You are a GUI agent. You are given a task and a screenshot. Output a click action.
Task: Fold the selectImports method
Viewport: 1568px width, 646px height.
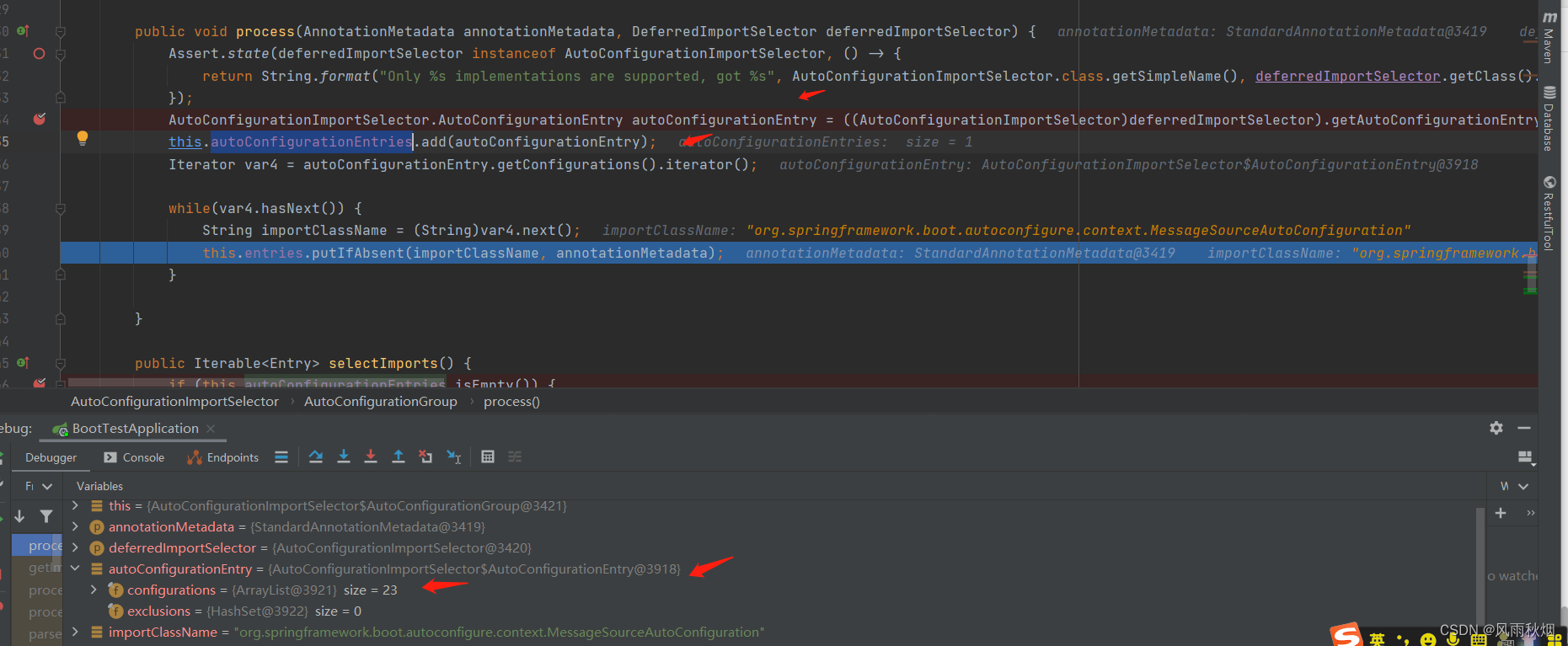pyautogui.click(x=61, y=363)
